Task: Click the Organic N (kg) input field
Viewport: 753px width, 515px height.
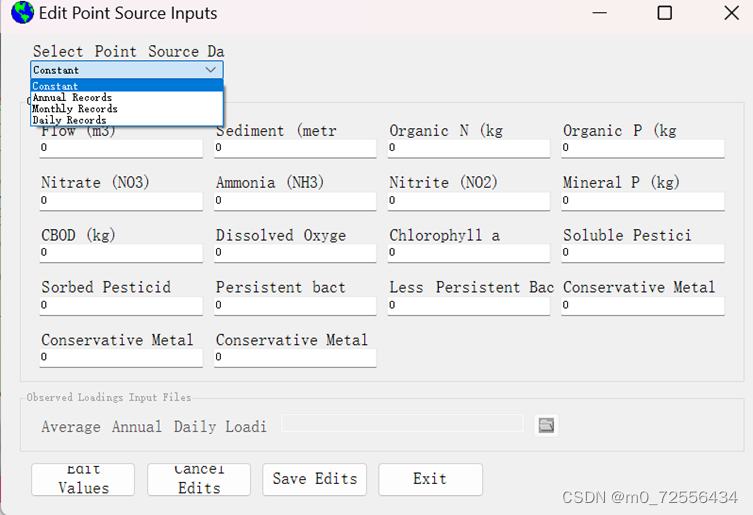Action: point(469,148)
